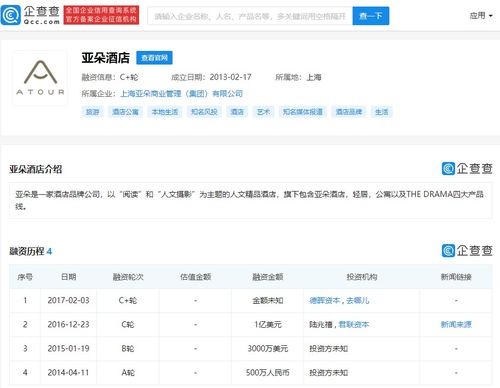500x388 pixels.
Task: Click the investor name 陆兆禧
Action: click(321, 325)
